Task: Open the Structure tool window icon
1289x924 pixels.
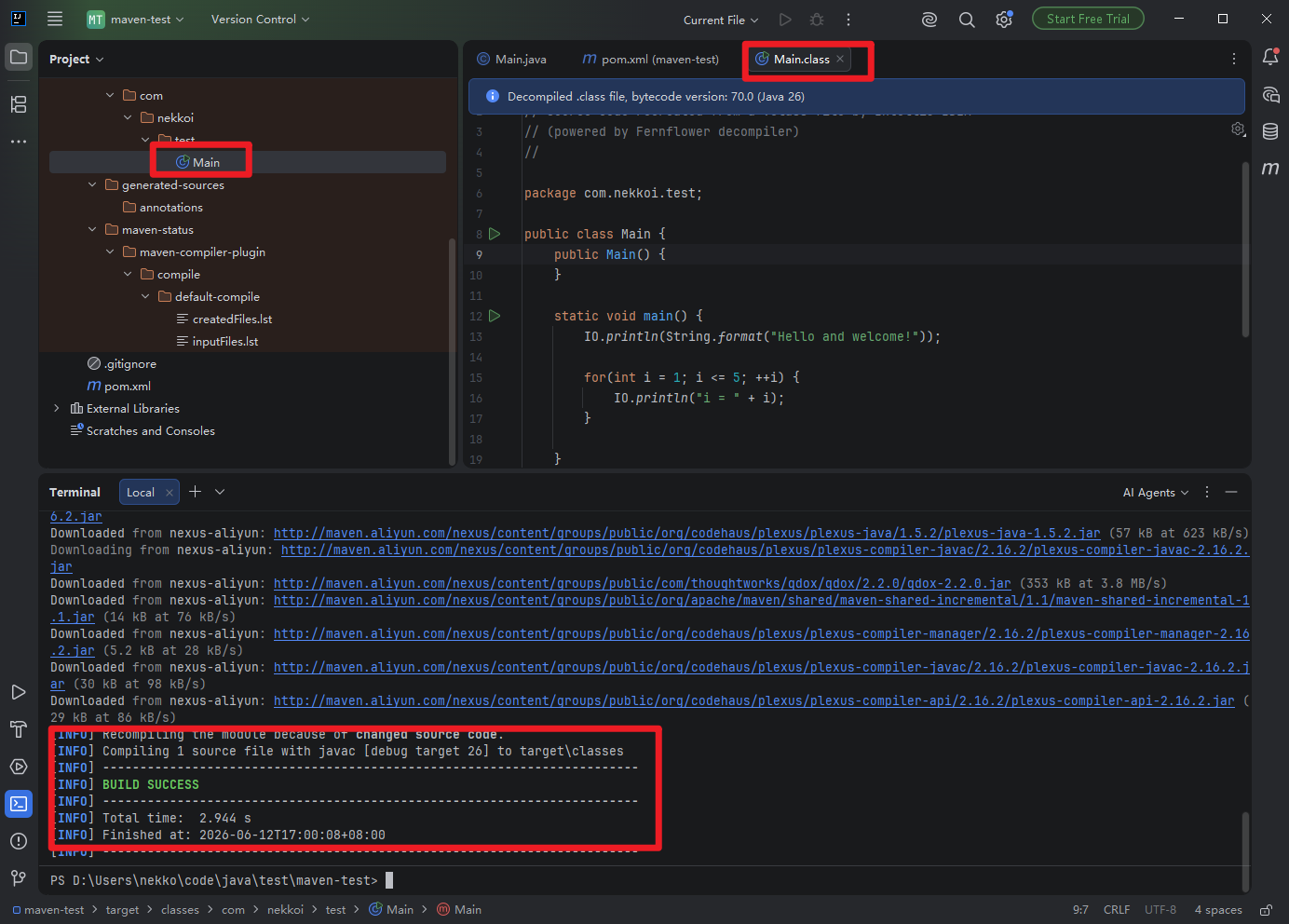Action: (x=19, y=104)
